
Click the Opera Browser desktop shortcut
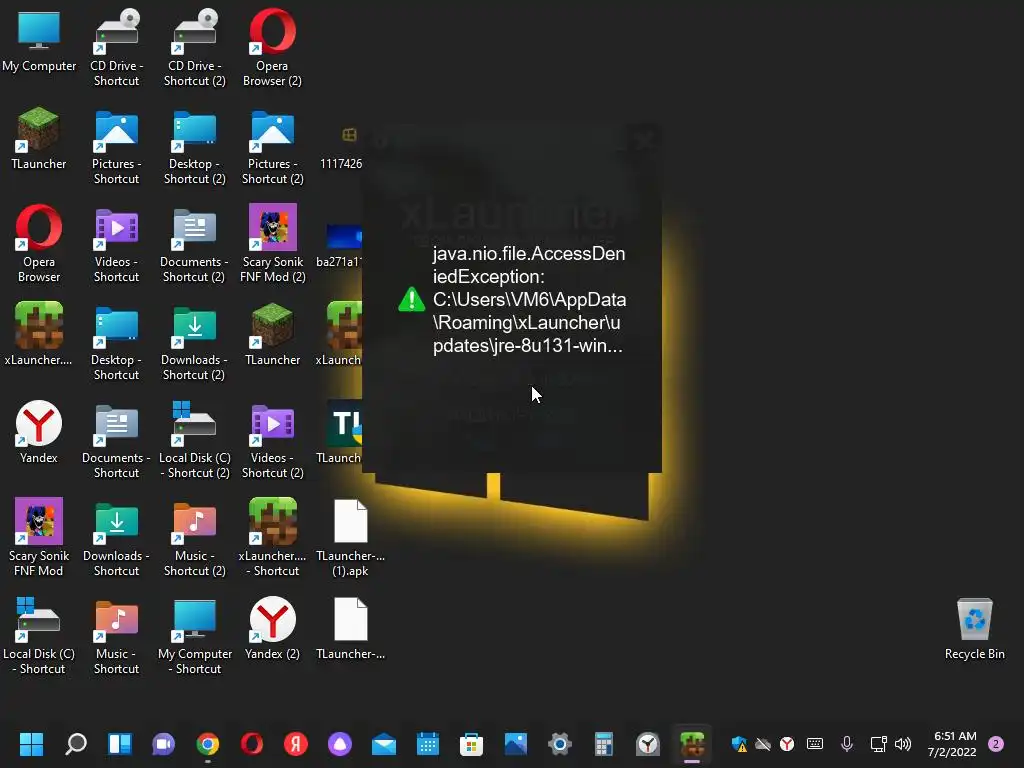point(39,244)
